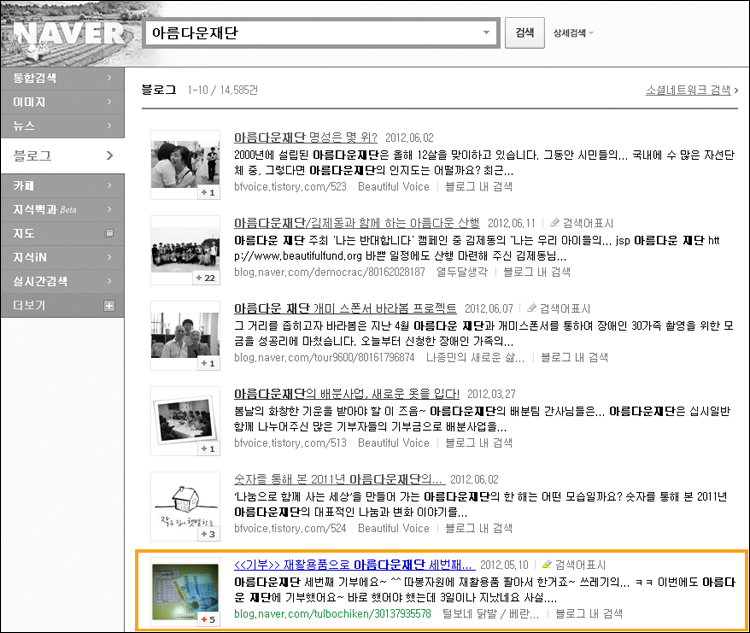This screenshot has height=633, width=750.
Task: Click 블로그 내 검색 on the 숫자를 통해 본 result
Action: pyautogui.click(x=479, y=528)
